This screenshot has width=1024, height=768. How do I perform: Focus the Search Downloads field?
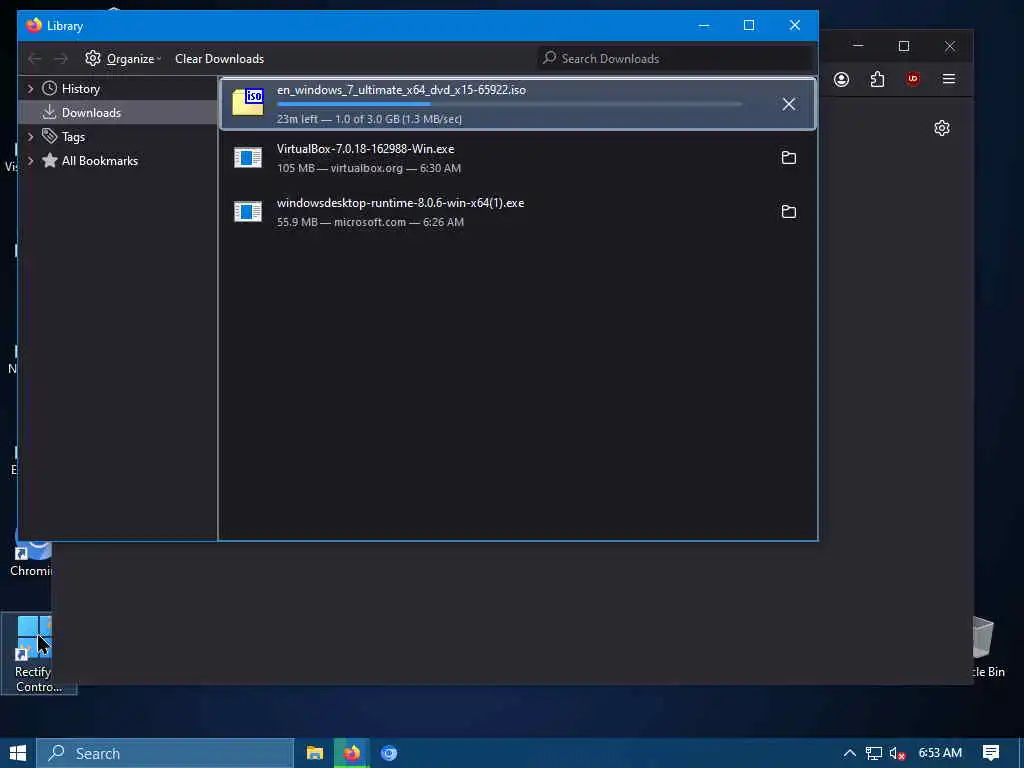pyautogui.click(x=676, y=59)
